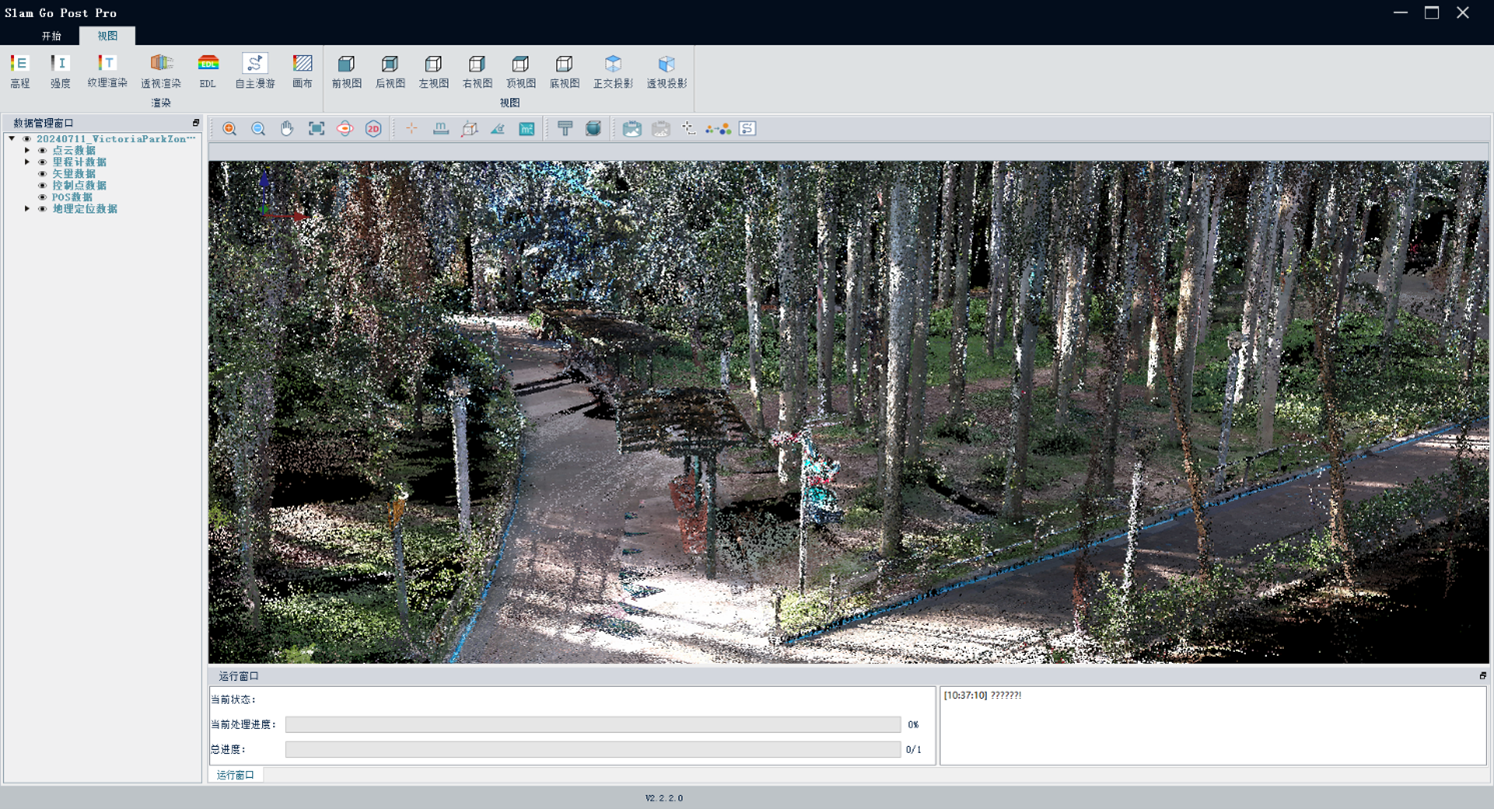Select the 高程 elevation rendering icon
Screen dimensions: 1494x809
pos(19,64)
